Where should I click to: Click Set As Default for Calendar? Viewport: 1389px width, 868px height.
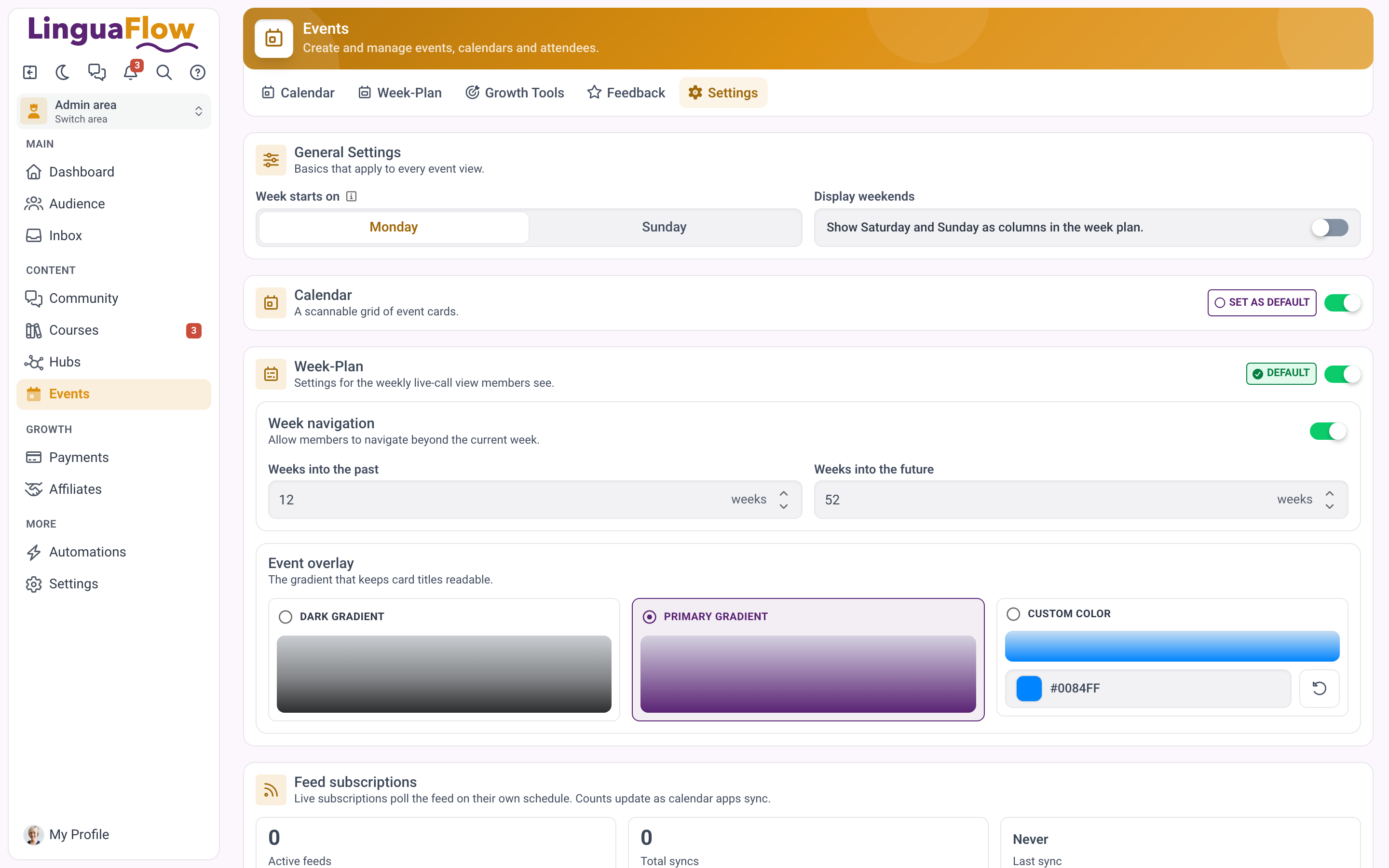click(x=1262, y=302)
